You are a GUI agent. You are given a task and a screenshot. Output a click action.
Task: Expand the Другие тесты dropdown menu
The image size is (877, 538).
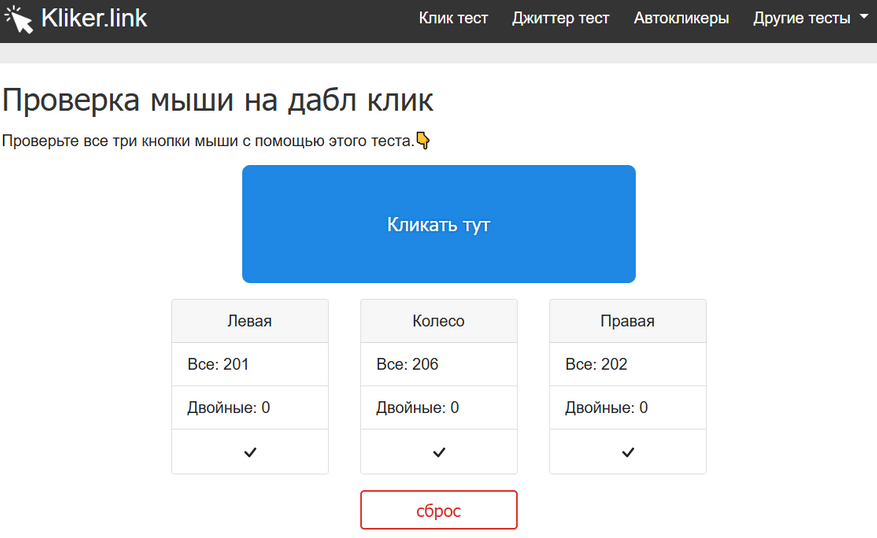pyautogui.click(x=810, y=18)
